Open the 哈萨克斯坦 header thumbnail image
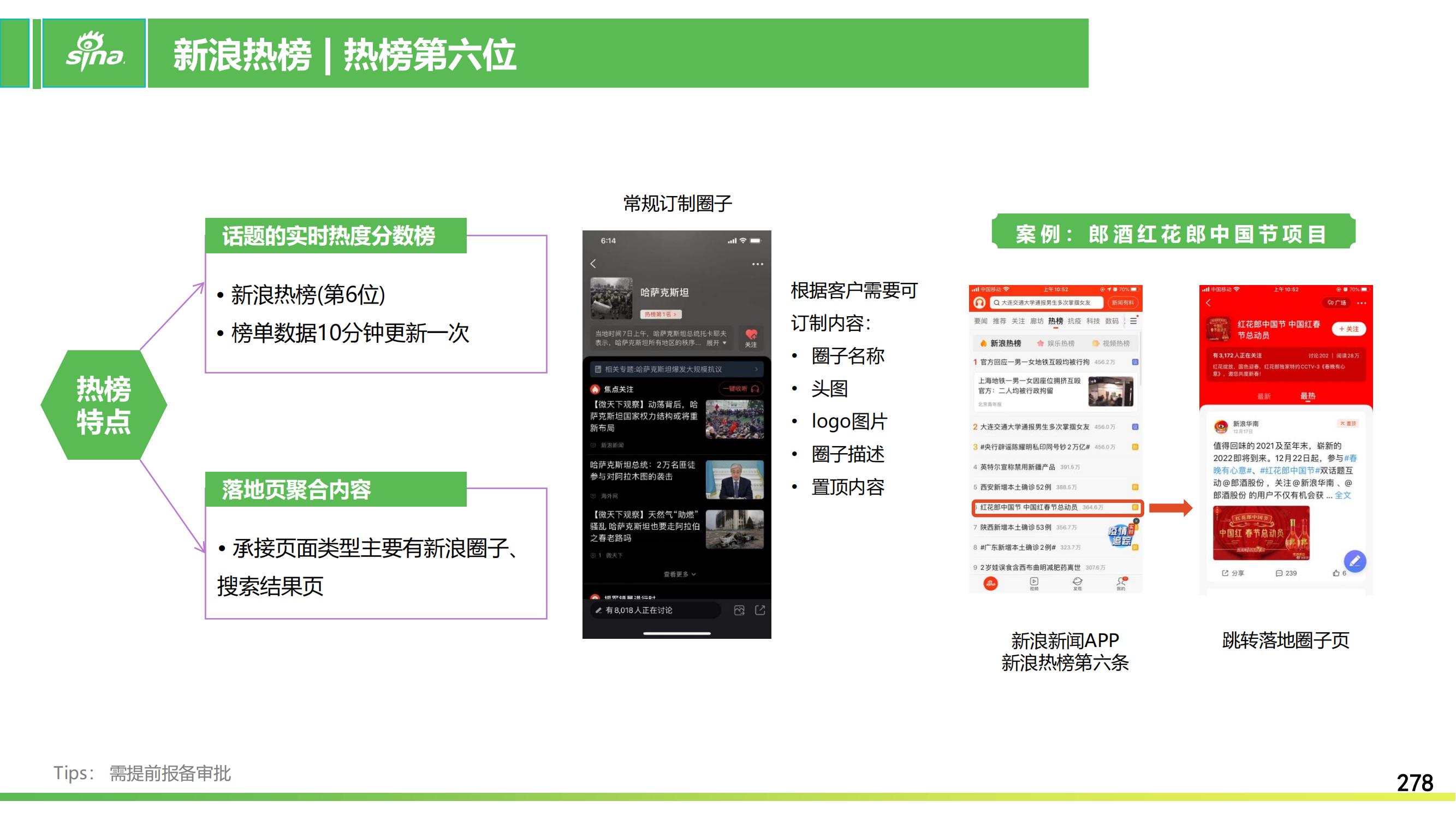Image resolution: width=1456 pixels, height=819 pixels. point(611,298)
